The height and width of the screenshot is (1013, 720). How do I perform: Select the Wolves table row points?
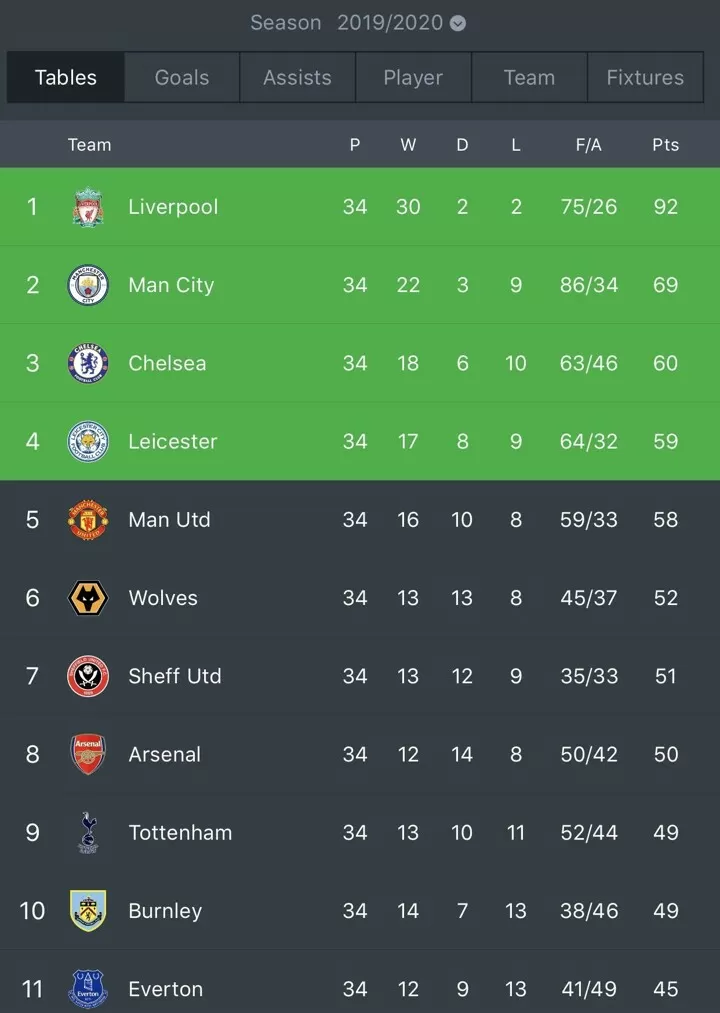point(665,598)
